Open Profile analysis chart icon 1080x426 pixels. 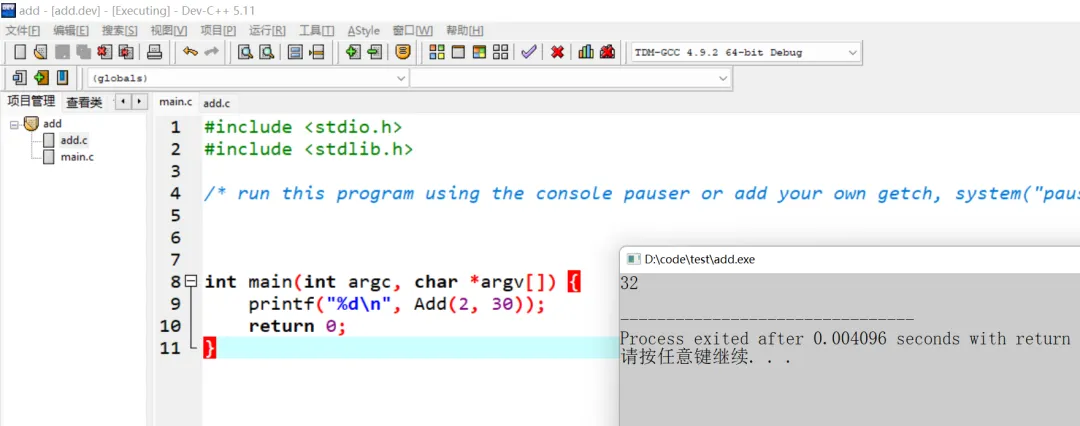coord(586,52)
